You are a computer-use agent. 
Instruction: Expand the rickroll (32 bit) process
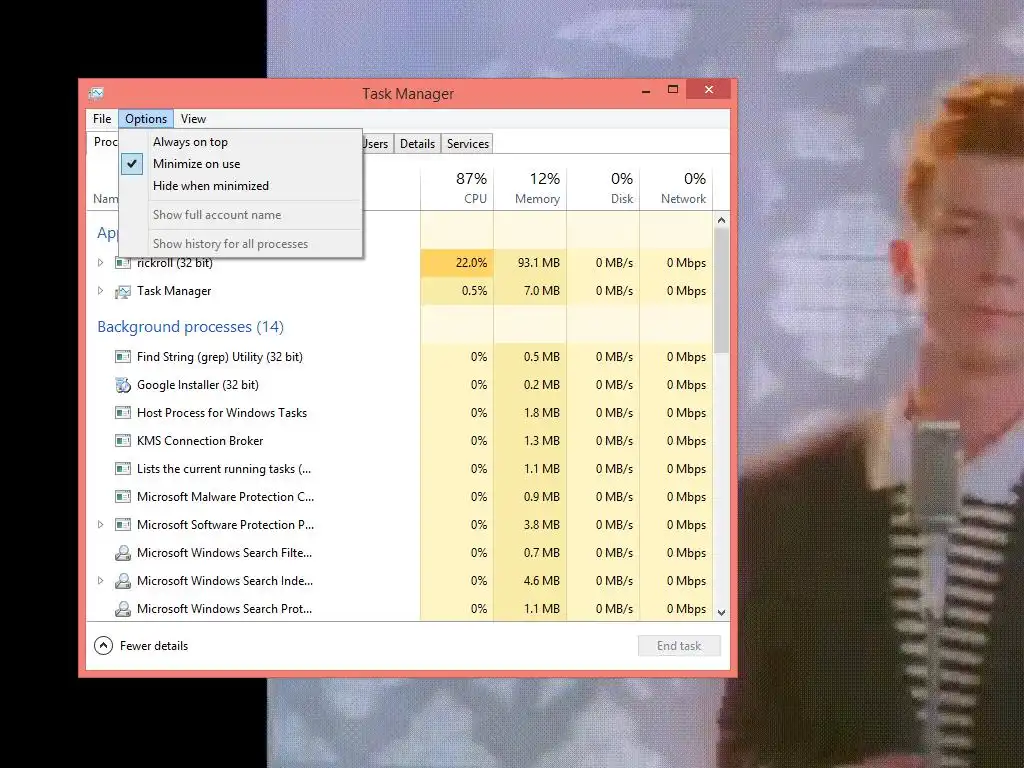point(101,263)
